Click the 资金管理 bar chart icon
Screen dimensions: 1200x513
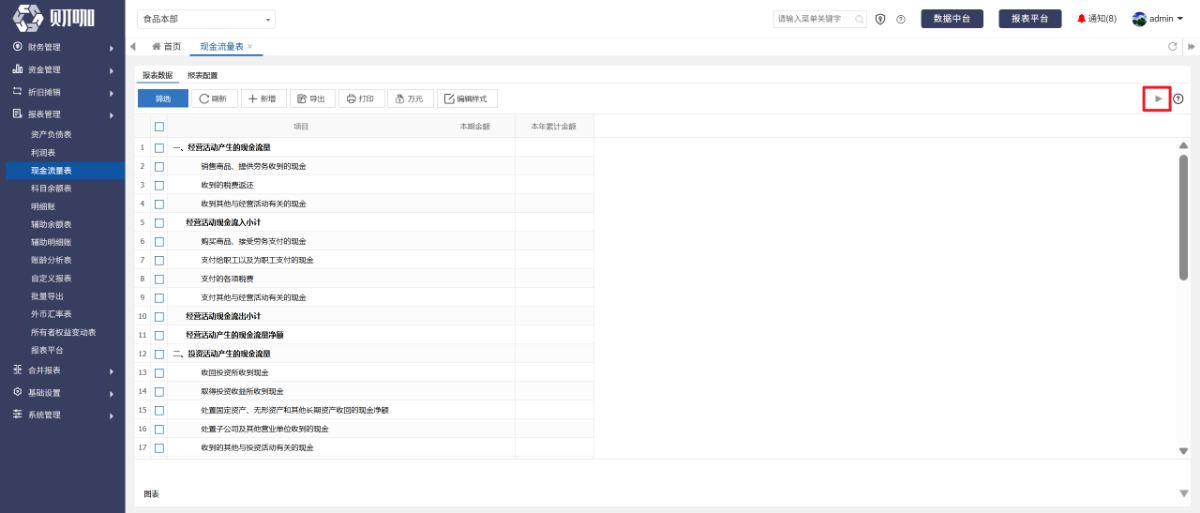pos(17,69)
